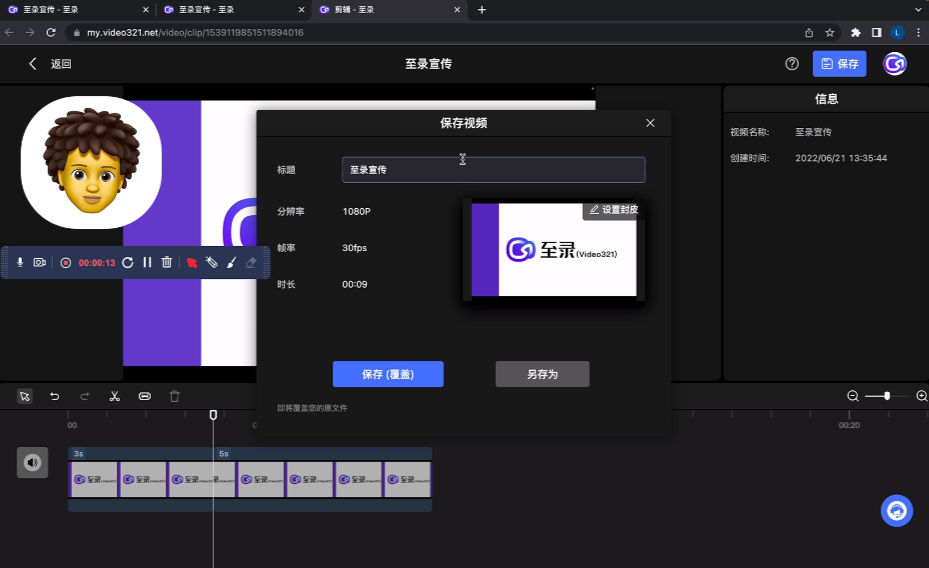Select the eraser tool in recording toolbar
The image size is (929, 568).
pos(251,262)
